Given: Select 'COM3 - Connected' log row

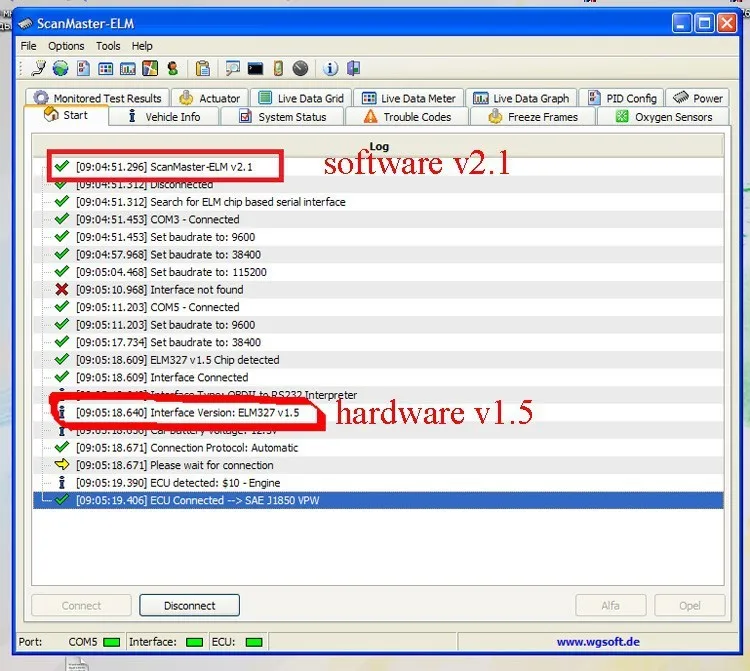Looking at the screenshot, I should click(378, 220).
